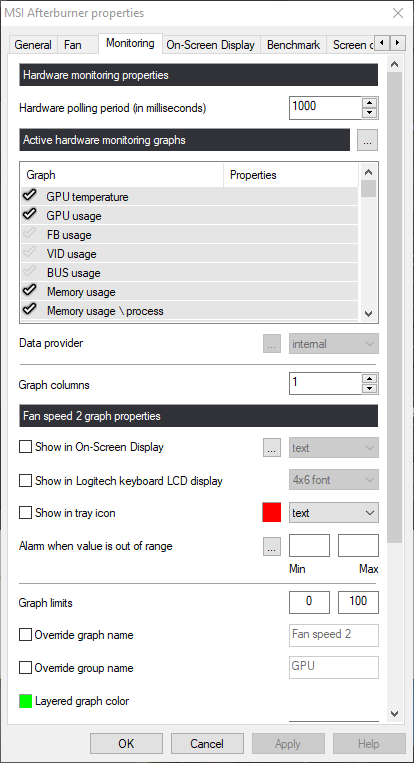The image size is (414, 763).
Task: Open Active hardware monitoring graphs options button
Action: tap(367, 141)
